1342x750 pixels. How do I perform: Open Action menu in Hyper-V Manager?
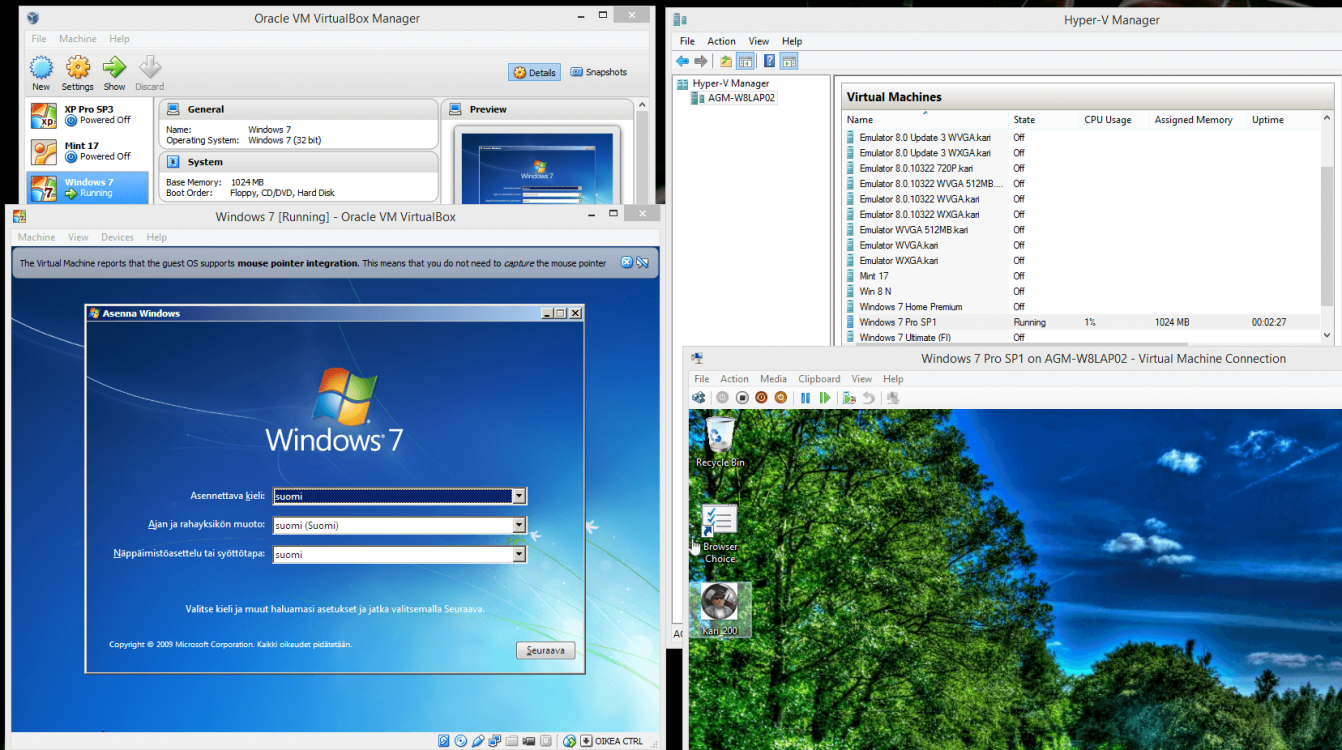click(721, 41)
